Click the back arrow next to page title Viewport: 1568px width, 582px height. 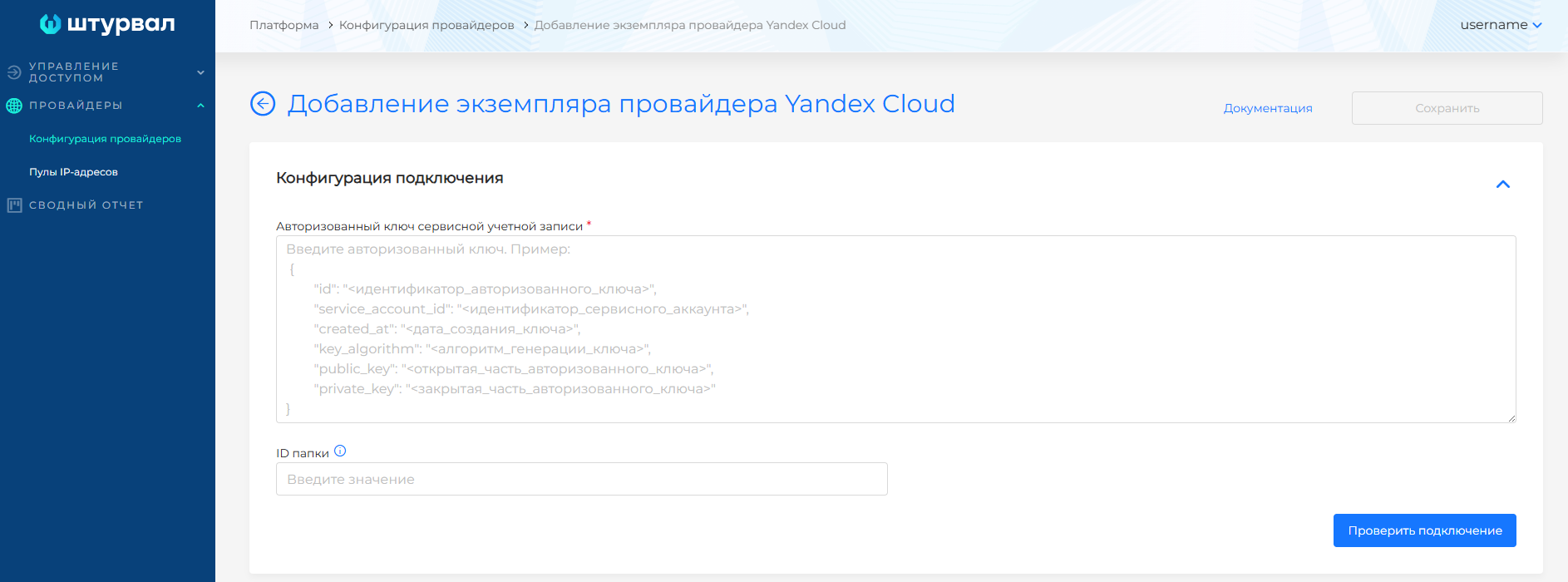pos(263,104)
